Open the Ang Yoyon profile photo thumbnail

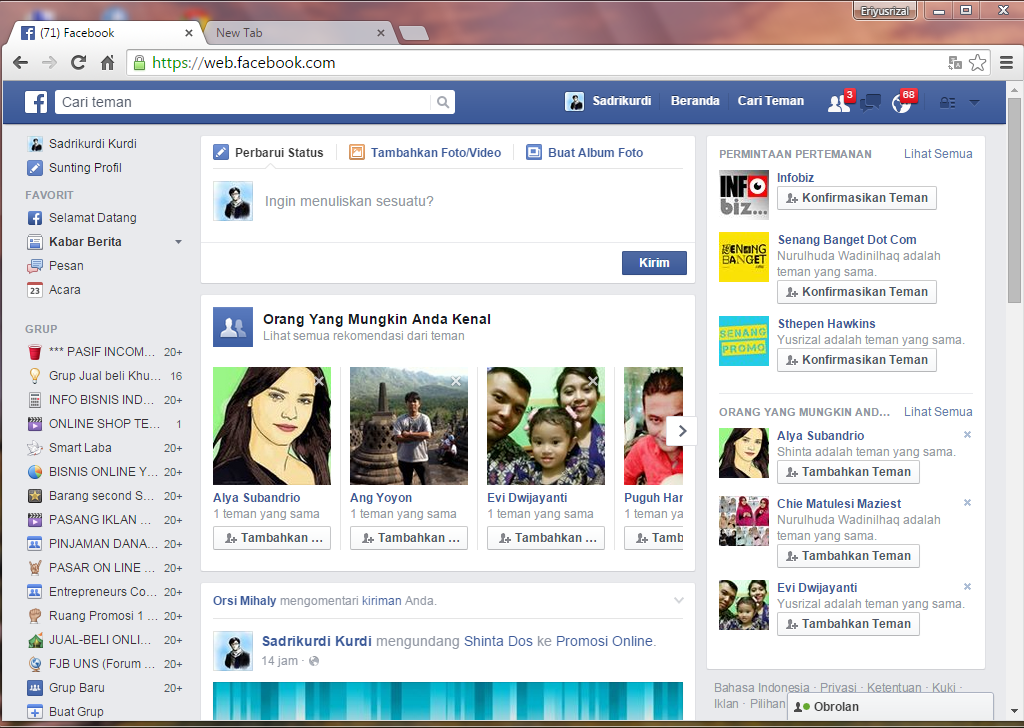tap(409, 426)
